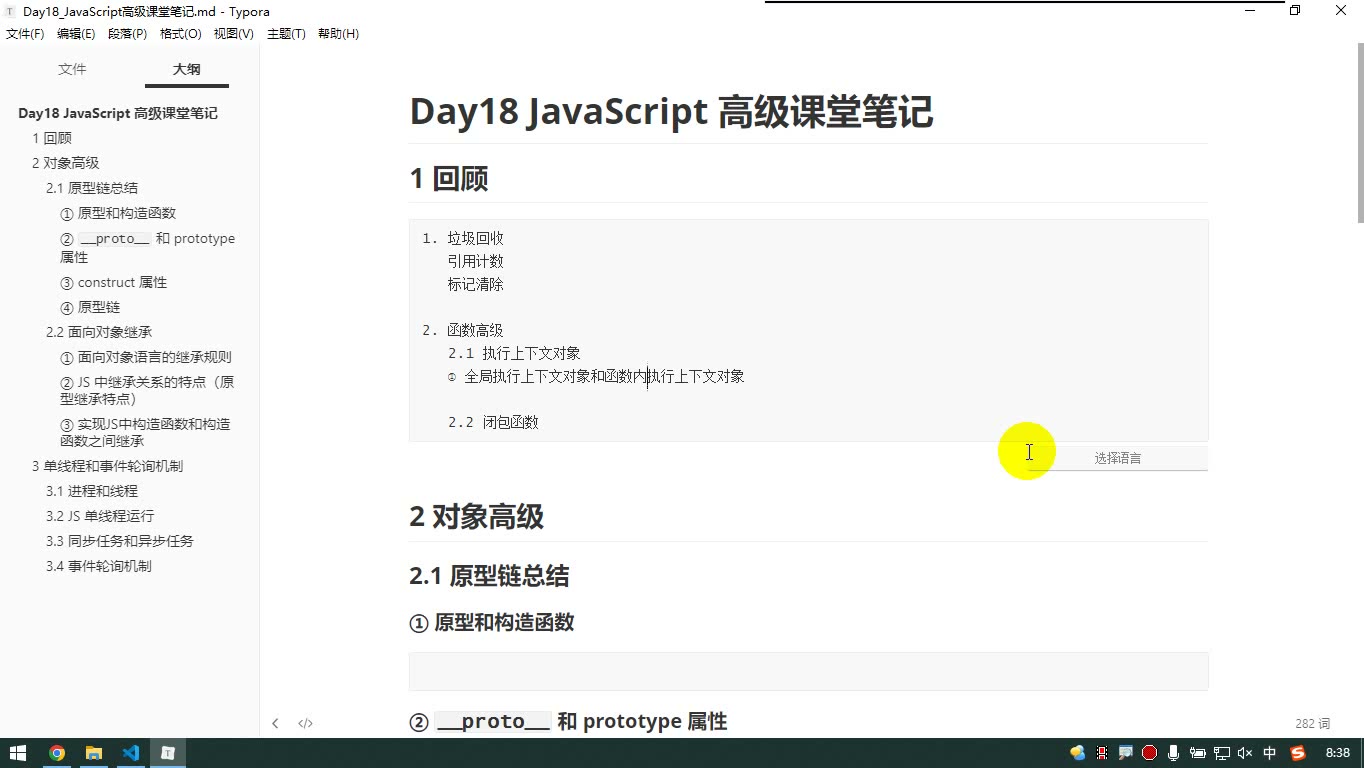Image resolution: width=1364 pixels, height=768 pixels.
Task: Open the 主题(T) menu
Action: [286, 34]
